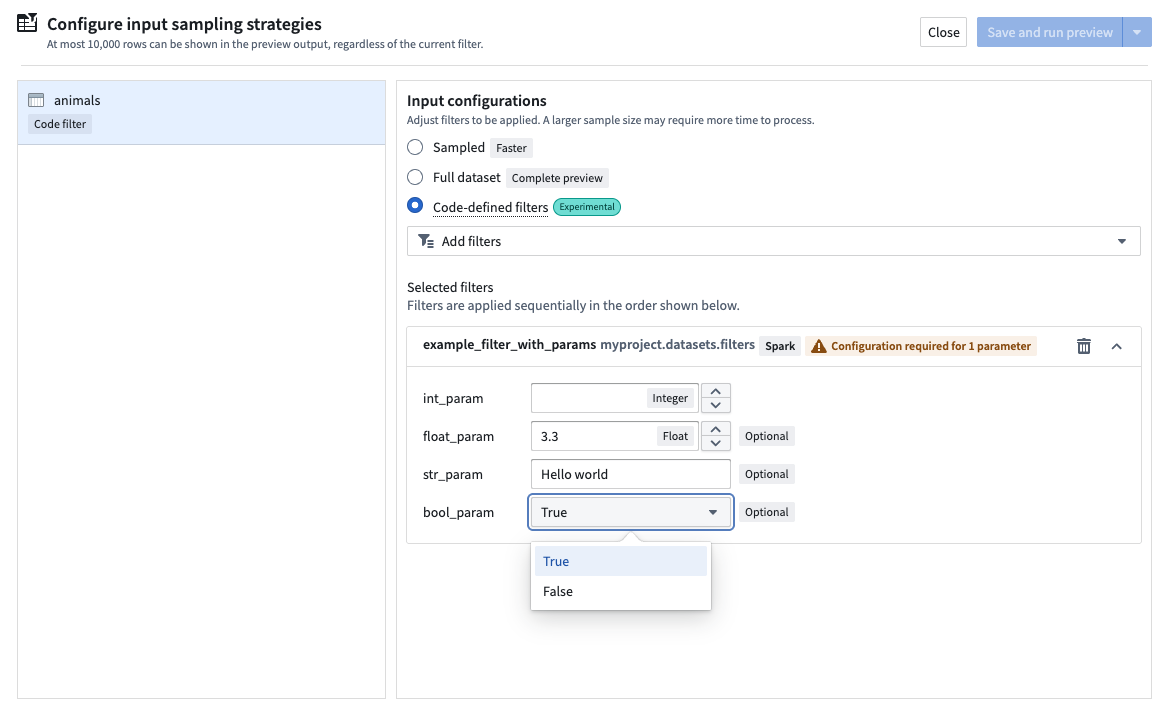The height and width of the screenshot is (713, 1168).
Task: Select the Code-defined filters option
Action: [415, 206]
